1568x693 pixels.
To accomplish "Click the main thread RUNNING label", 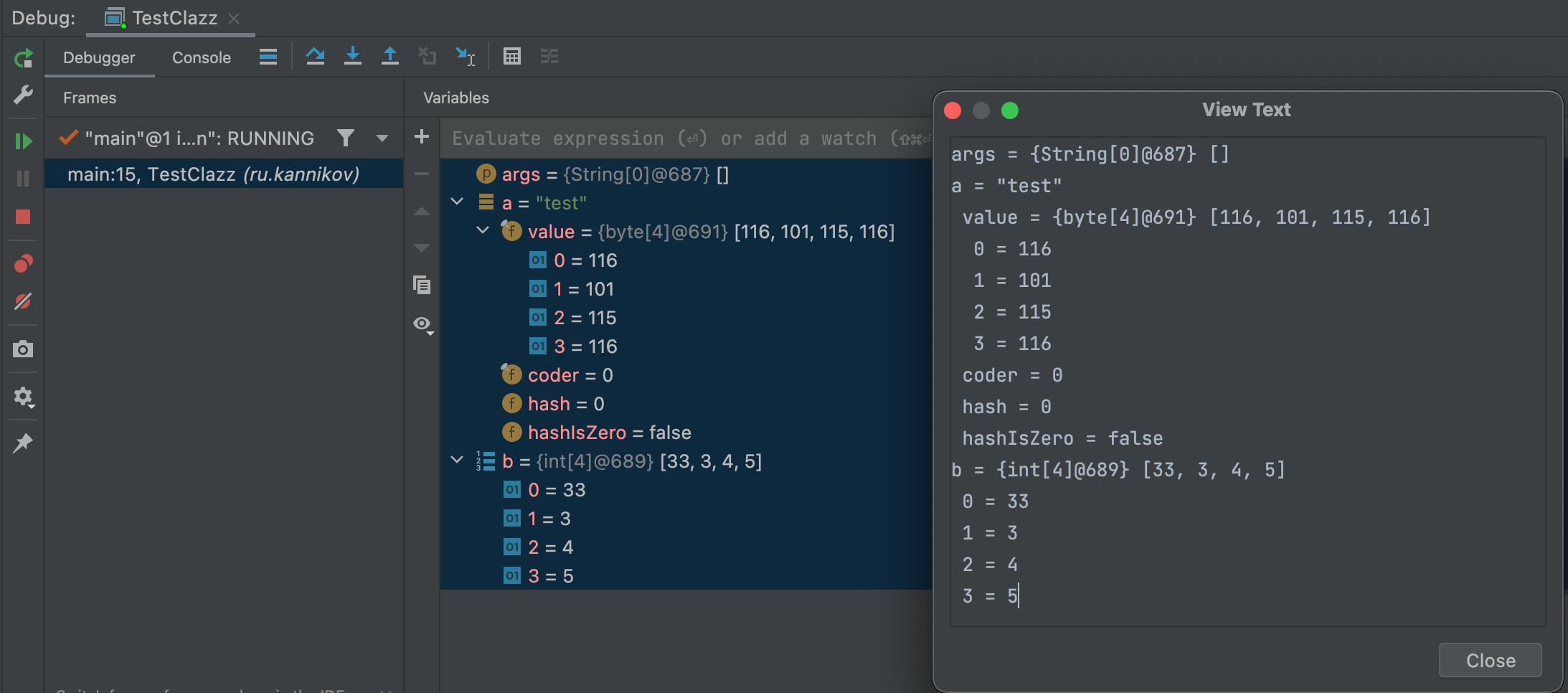I will coord(199,138).
